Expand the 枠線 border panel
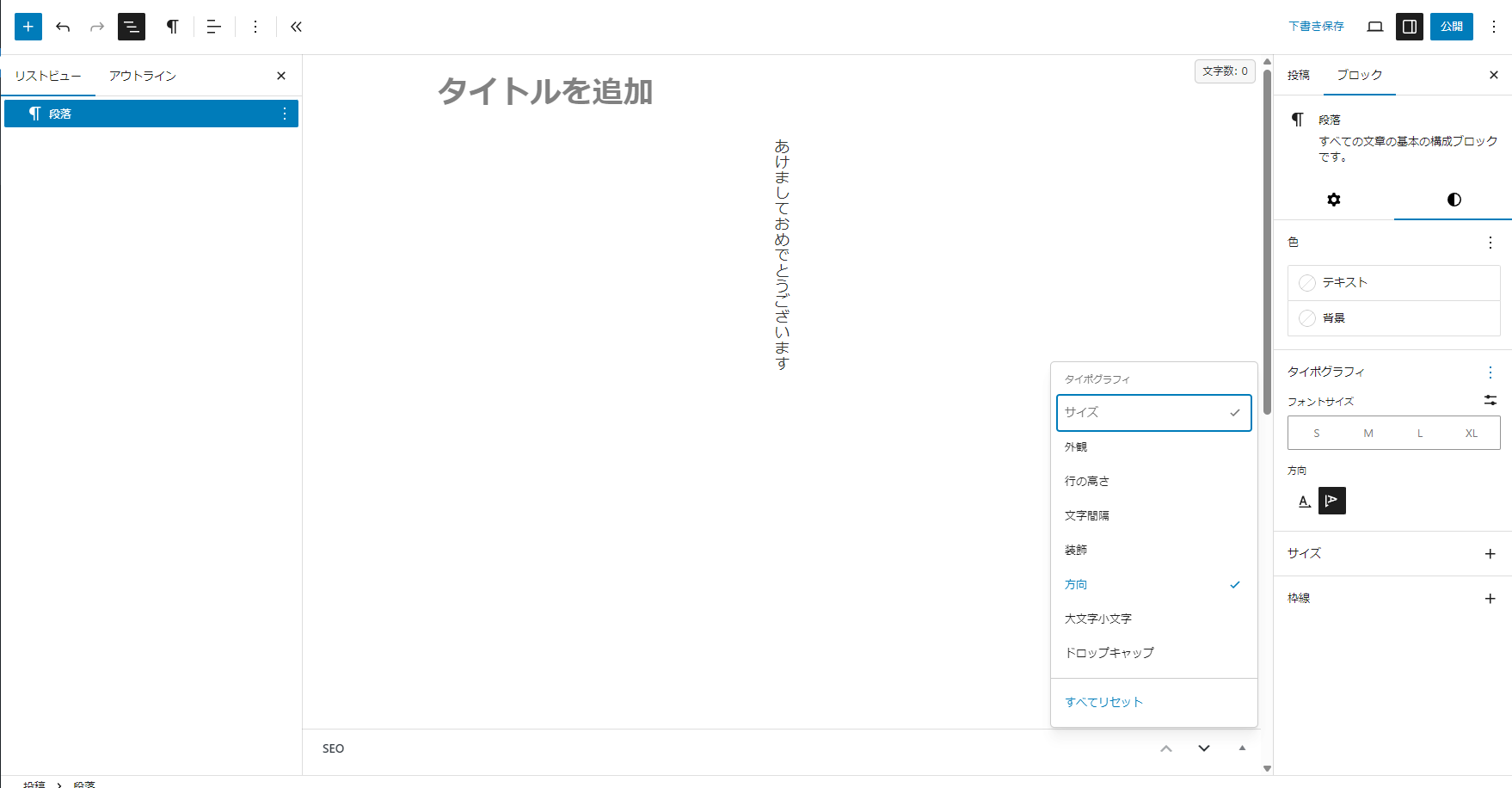Screen dimensions: 1512x788 (x=1490, y=599)
